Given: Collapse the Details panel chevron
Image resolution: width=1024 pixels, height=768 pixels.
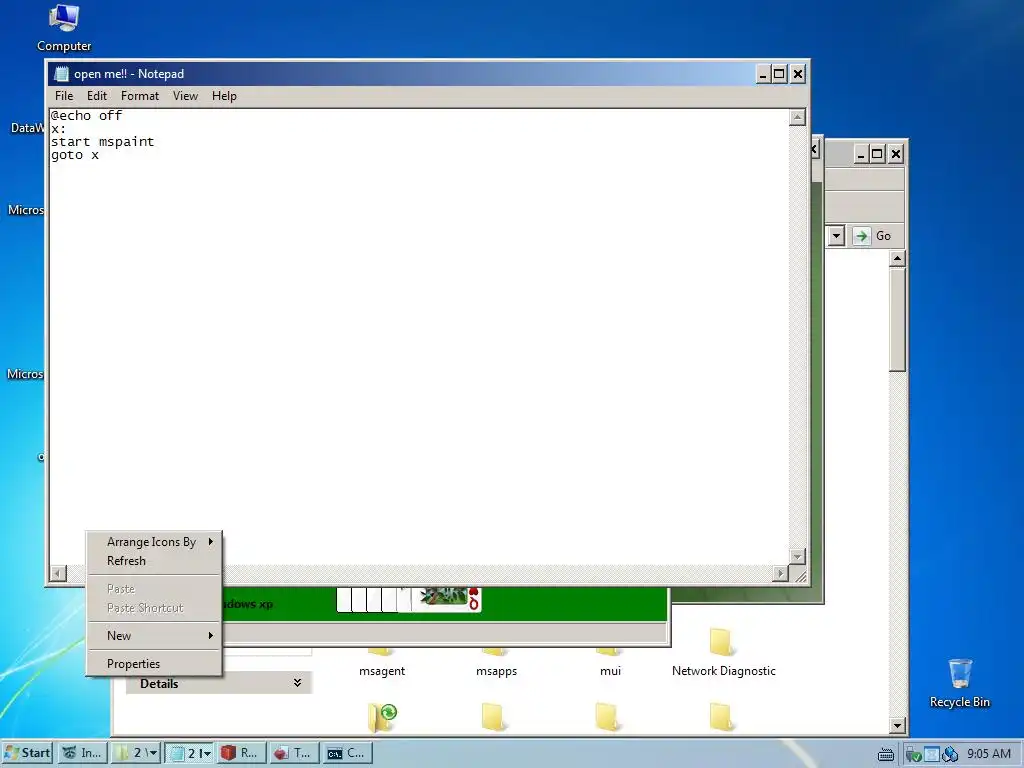Looking at the screenshot, I should (x=297, y=683).
